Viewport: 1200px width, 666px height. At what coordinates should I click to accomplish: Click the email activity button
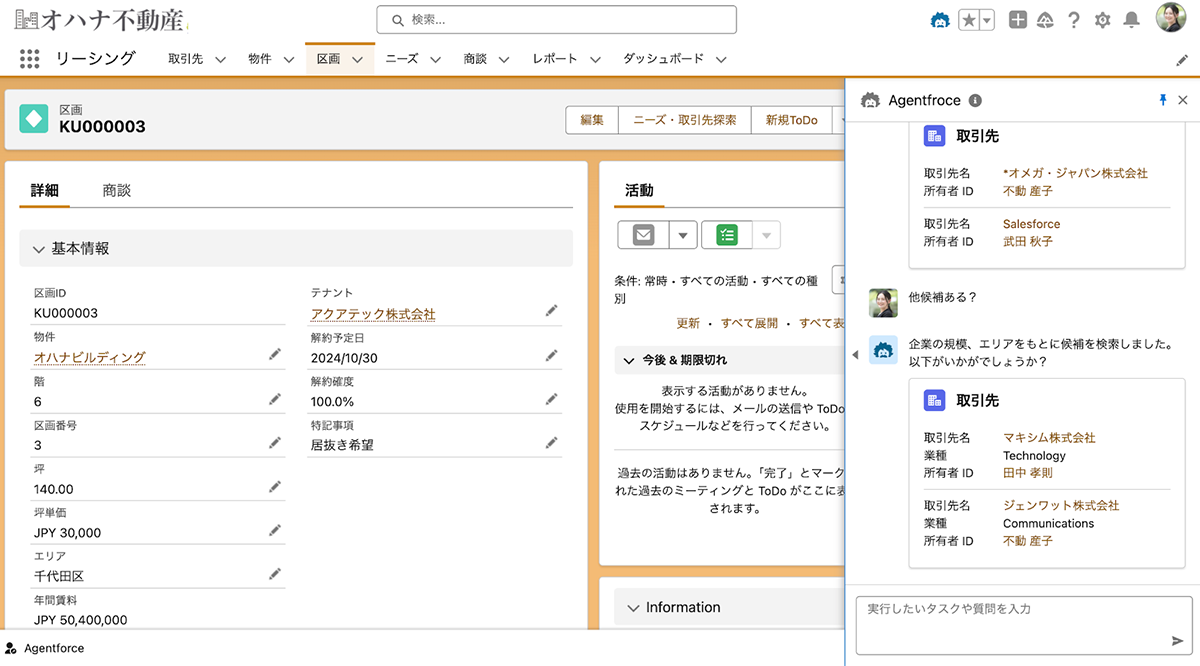643,235
